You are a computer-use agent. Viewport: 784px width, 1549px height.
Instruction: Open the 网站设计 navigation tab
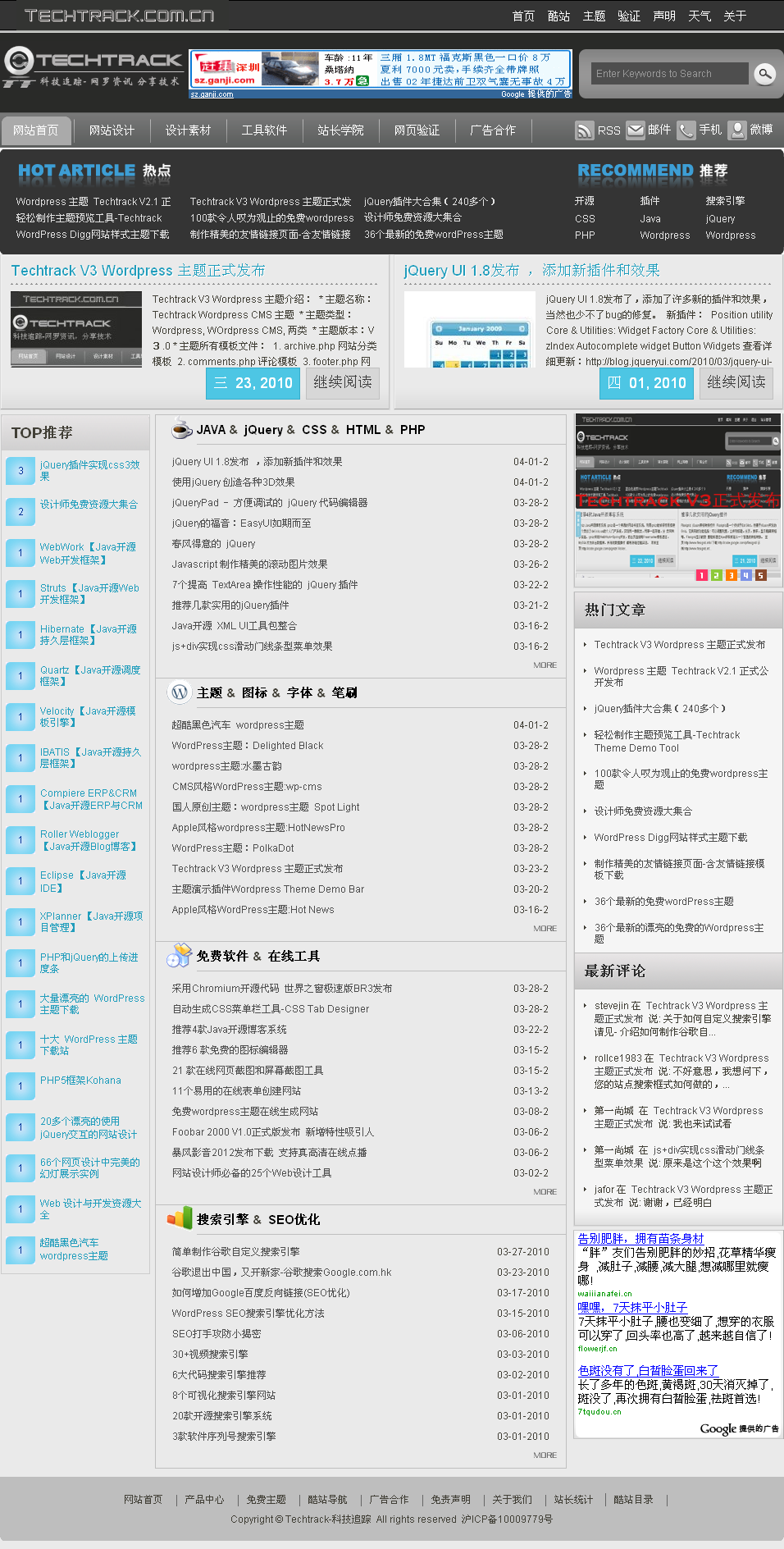pyautogui.click(x=112, y=130)
